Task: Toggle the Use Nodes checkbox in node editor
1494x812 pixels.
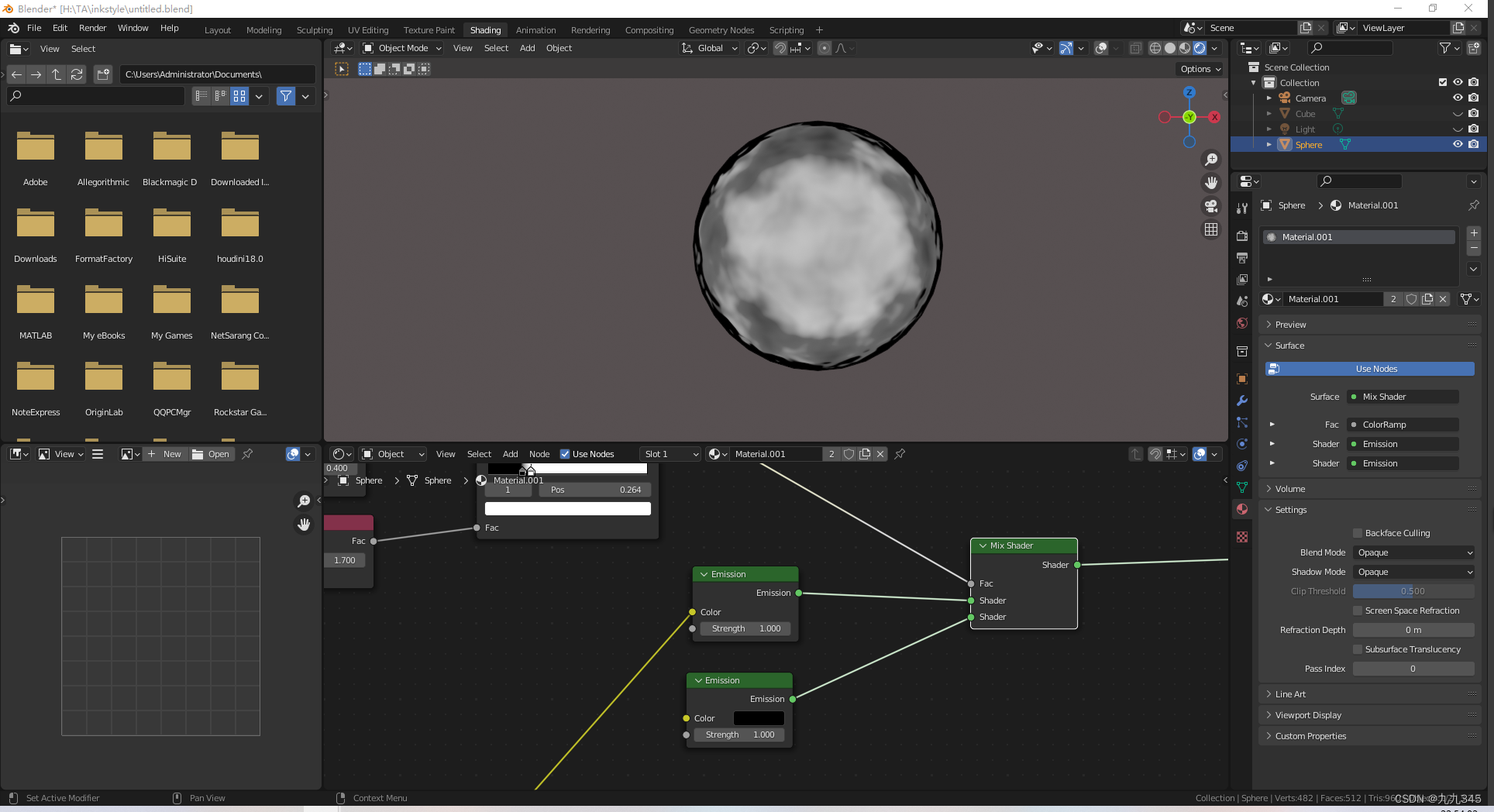Action: (x=565, y=454)
